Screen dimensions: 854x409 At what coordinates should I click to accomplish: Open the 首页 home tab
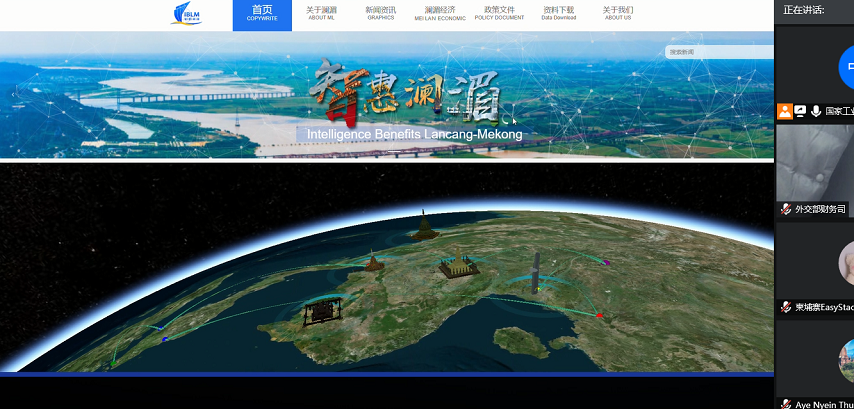[262, 14]
